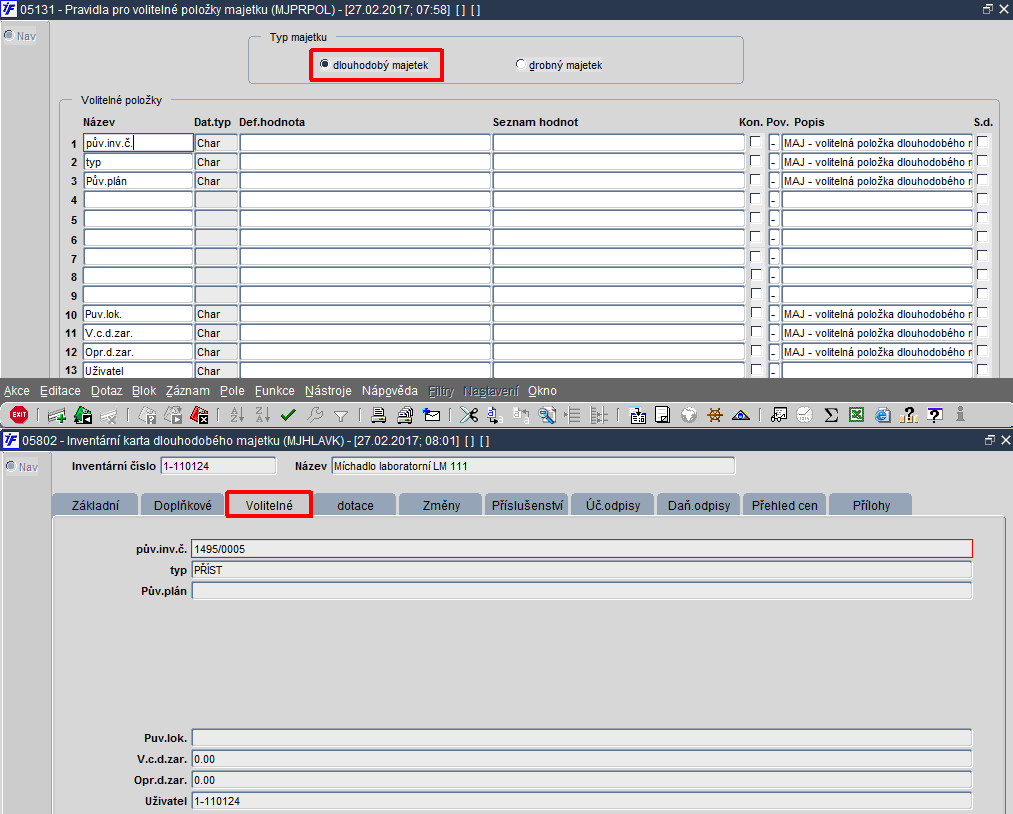Toggle Kon. checkbox for row 1 pův.inv.č.
Screen dimensions: 1013x814
click(x=755, y=141)
